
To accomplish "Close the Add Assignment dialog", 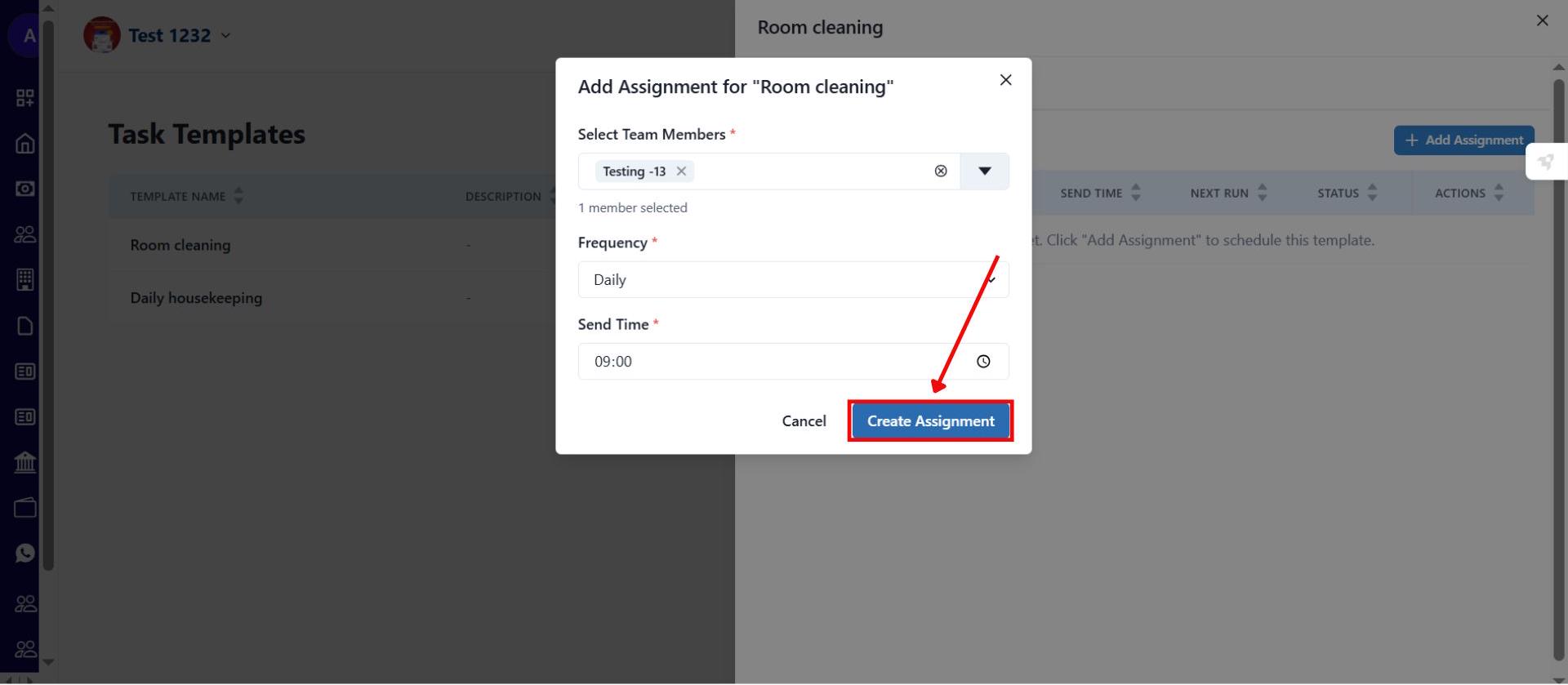I will point(1005,80).
